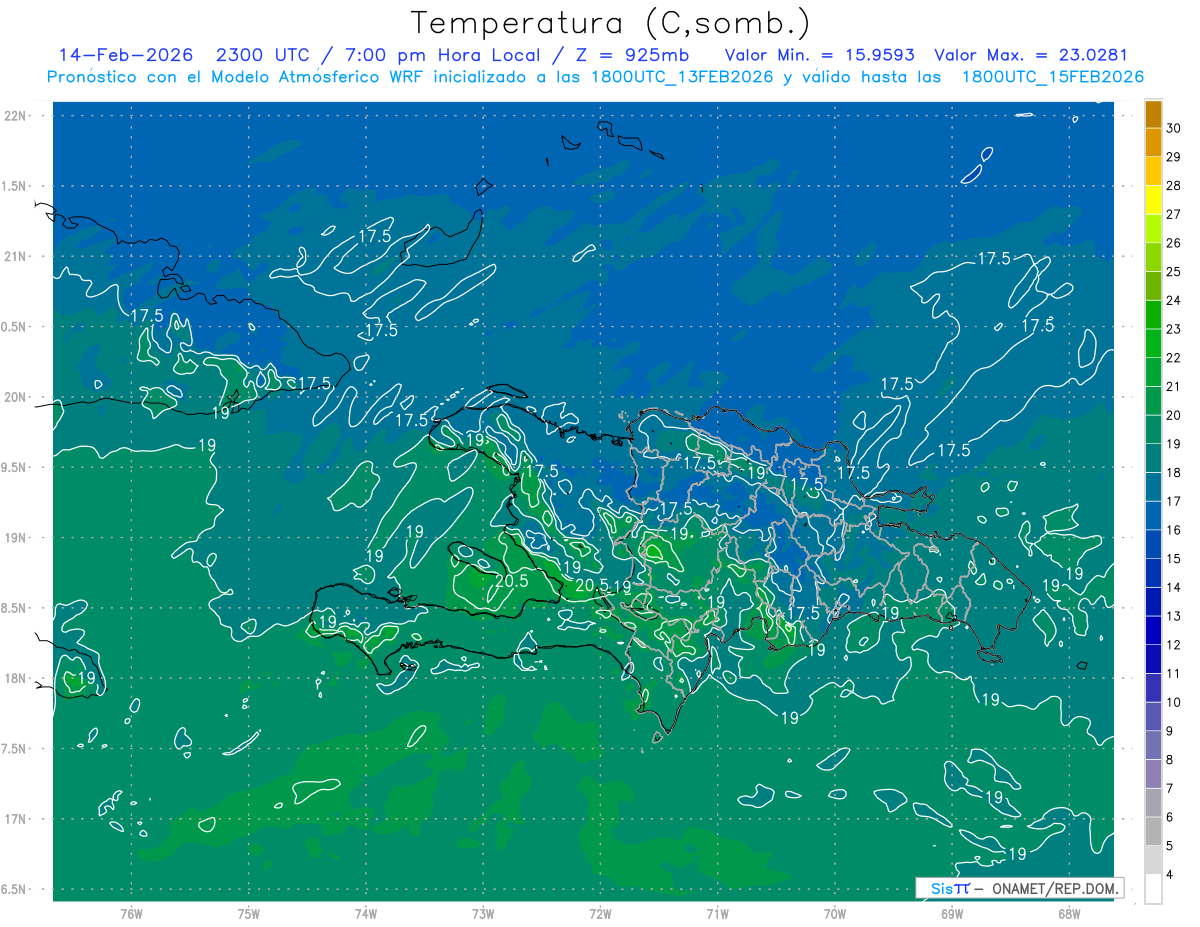This screenshot has width=1200, height=927.
Task: Click the white legend band below 4
Action: click(1153, 889)
